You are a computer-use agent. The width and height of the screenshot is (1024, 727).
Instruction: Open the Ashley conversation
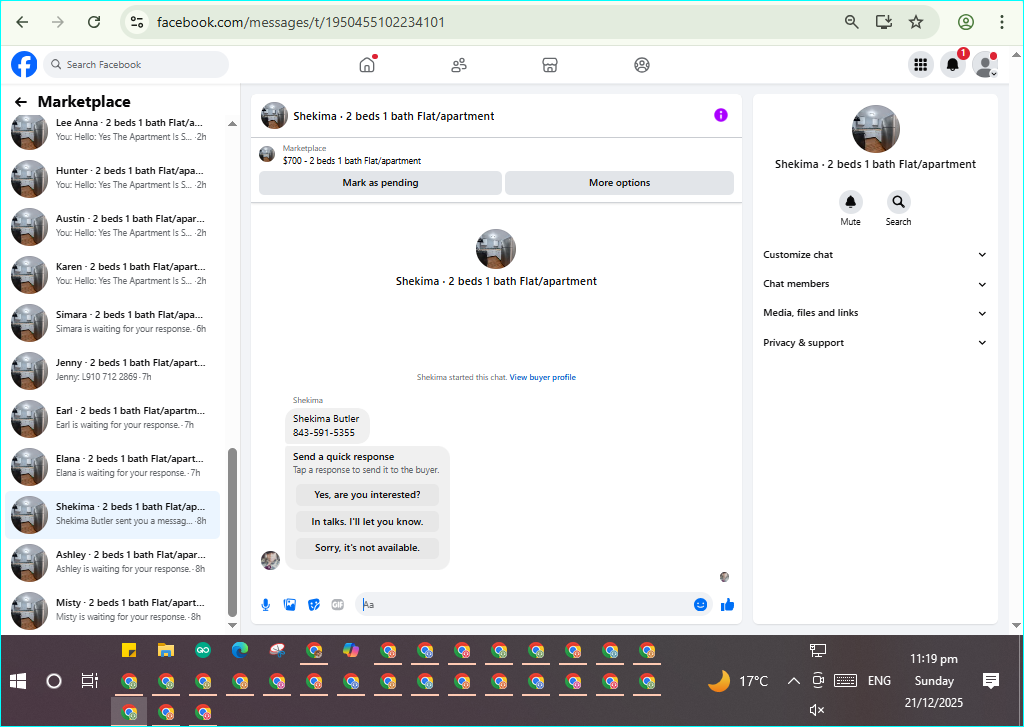point(113,562)
